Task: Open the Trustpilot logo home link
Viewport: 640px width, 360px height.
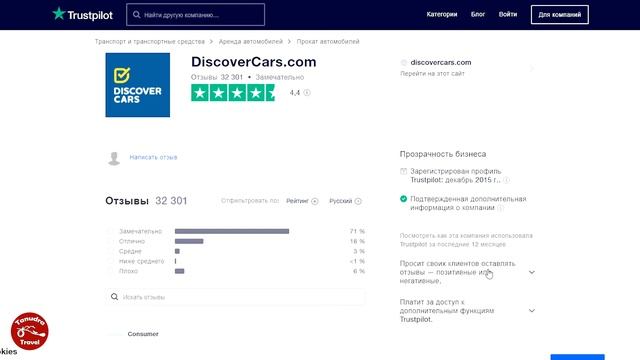Action: 82,15
